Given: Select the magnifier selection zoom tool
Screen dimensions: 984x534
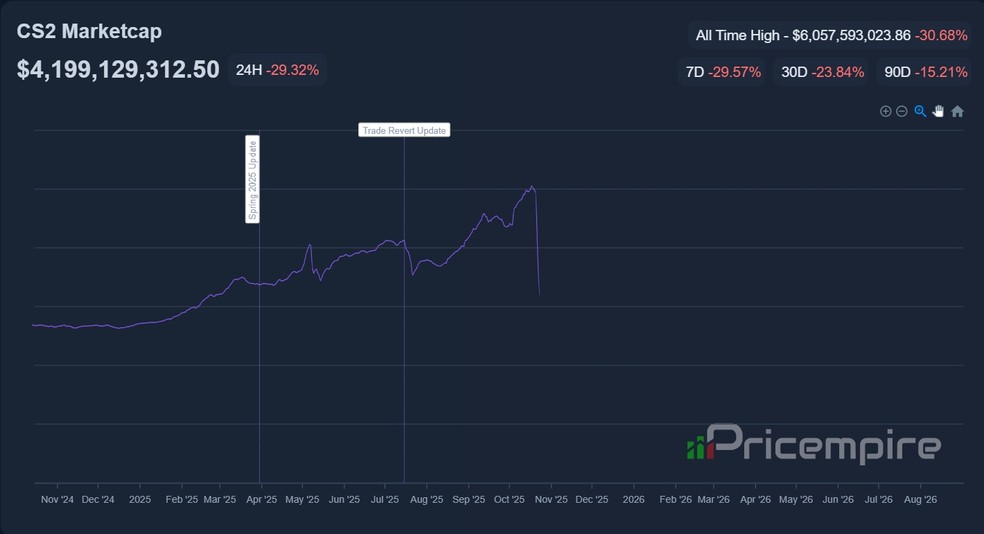Looking at the screenshot, I should 920,111.
